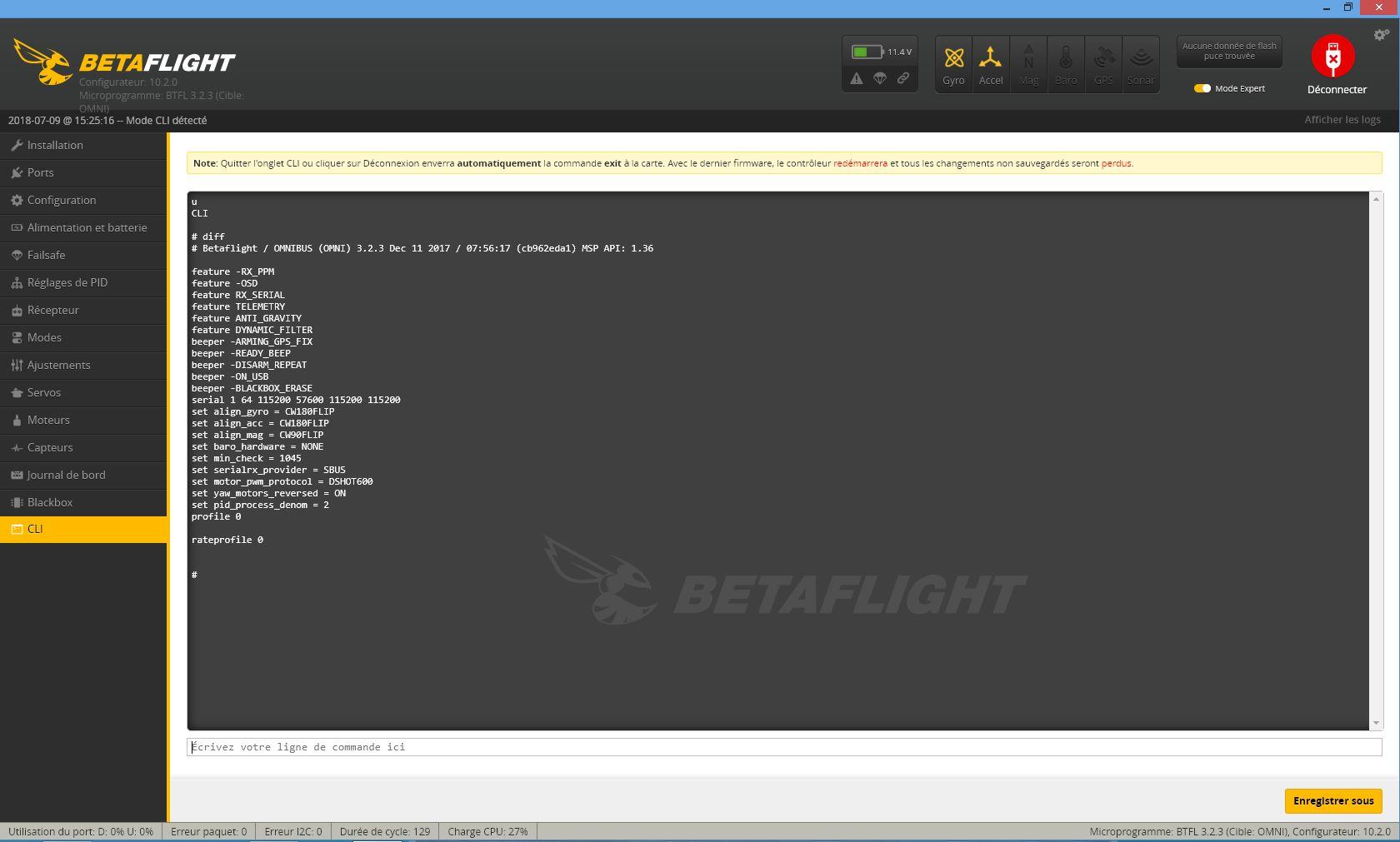Go to the Ports tab
Image resolution: width=1400 pixels, height=842 pixels.
pos(40,172)
